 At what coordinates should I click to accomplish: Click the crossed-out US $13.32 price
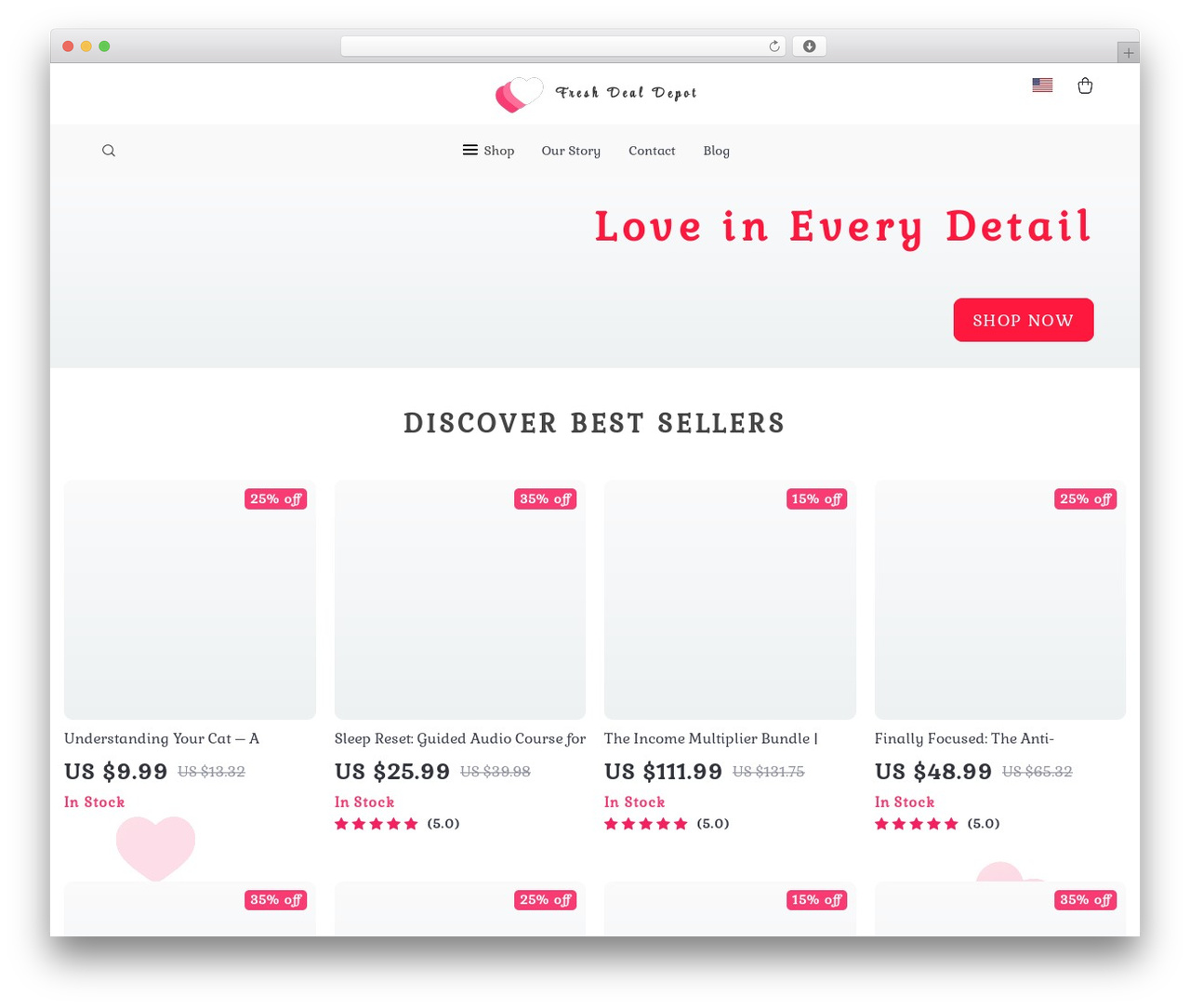point(211,772)
